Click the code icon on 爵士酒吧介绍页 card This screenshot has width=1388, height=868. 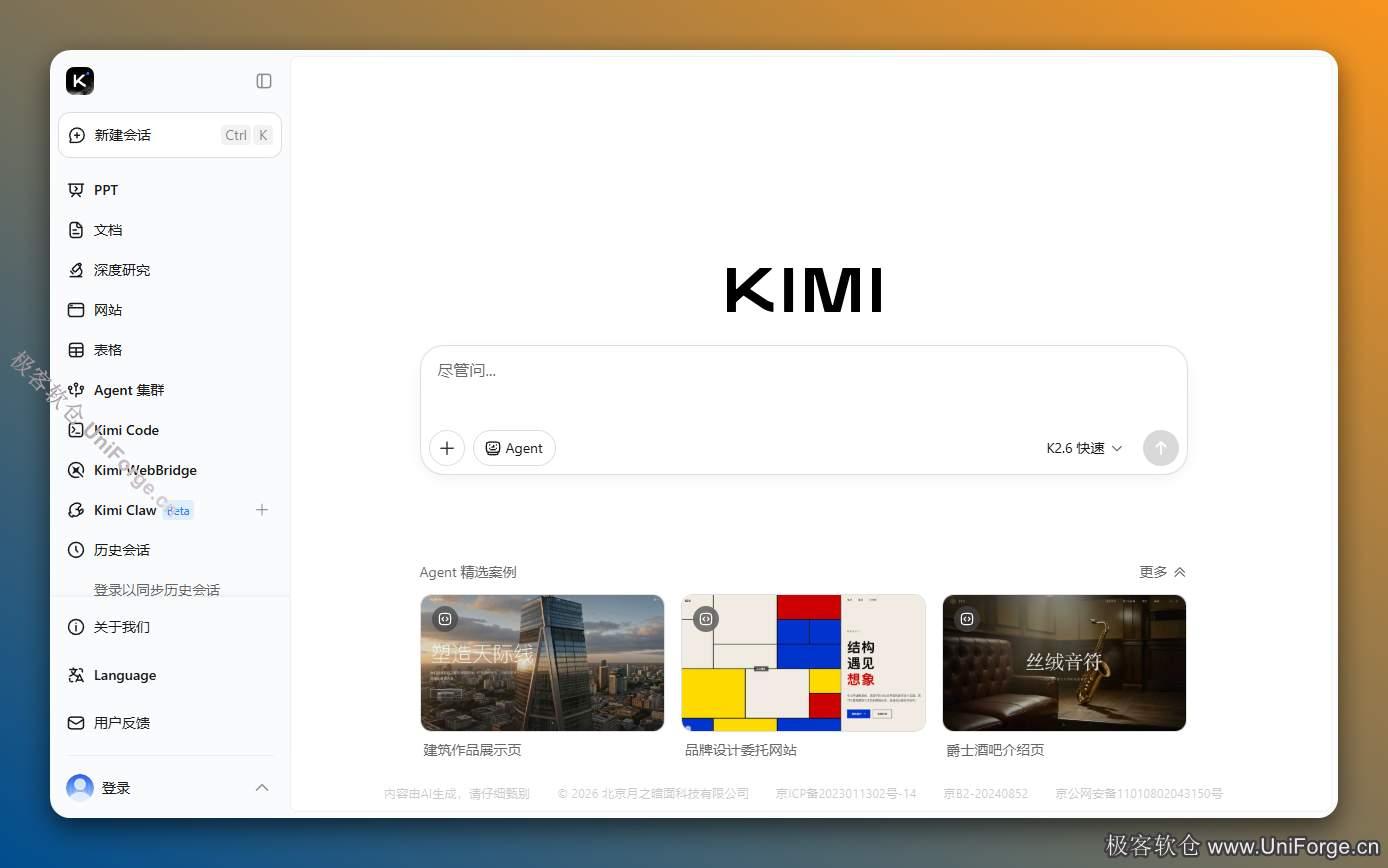coord(967,619)
